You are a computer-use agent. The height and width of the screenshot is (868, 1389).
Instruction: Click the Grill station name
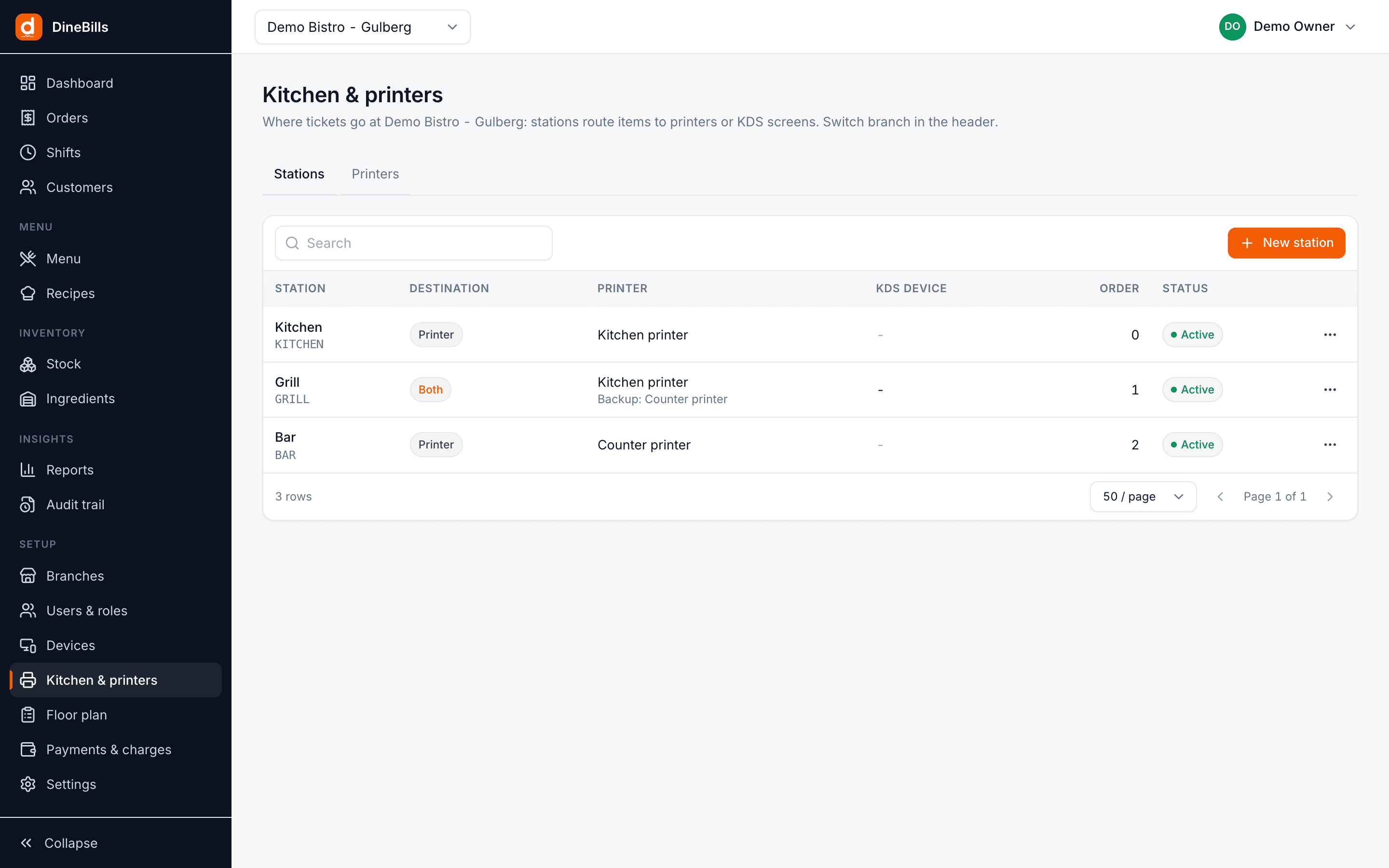pos(287,382)
